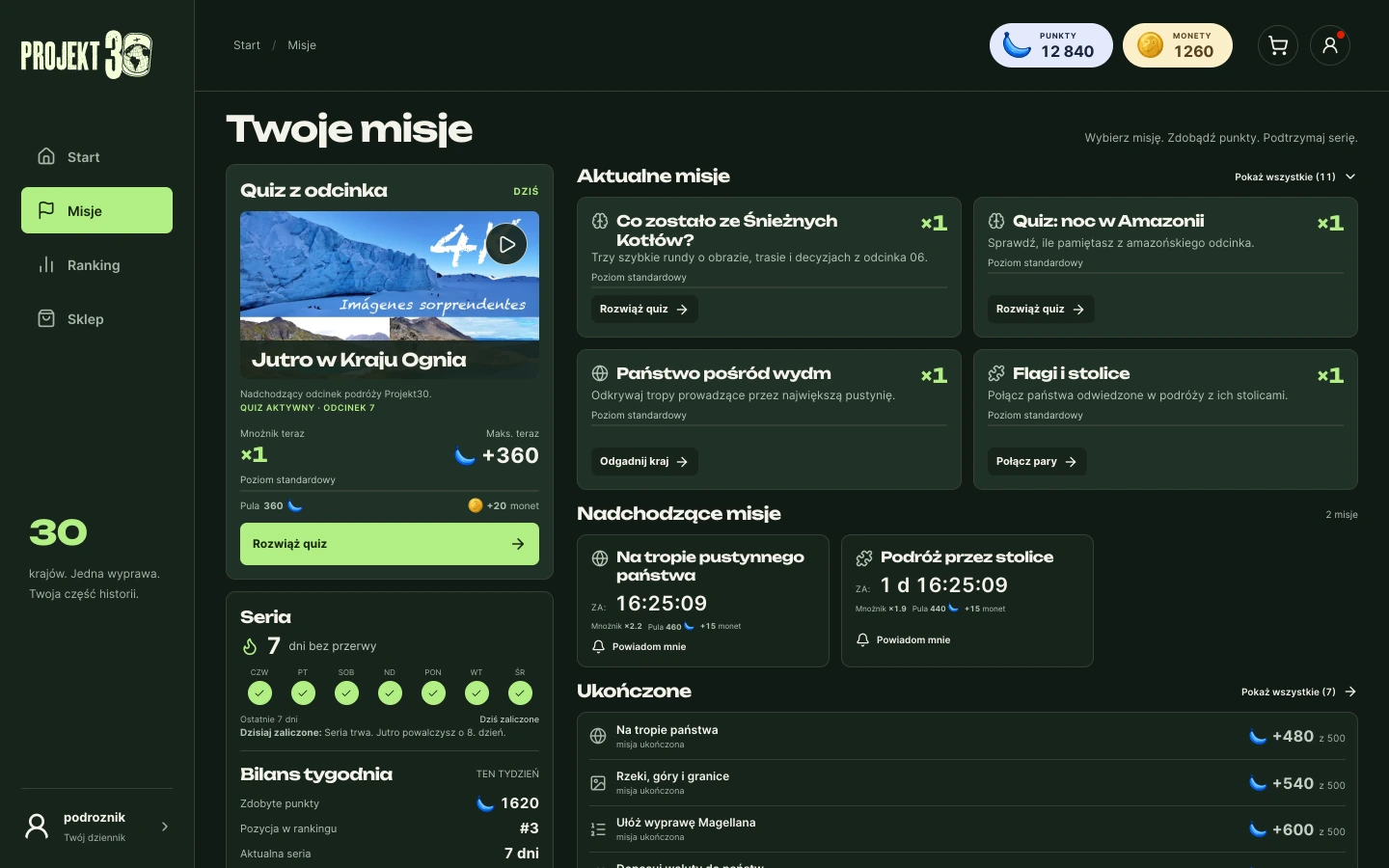
Task: Click the +540 points value
Action: click(x=1293, y=783)
